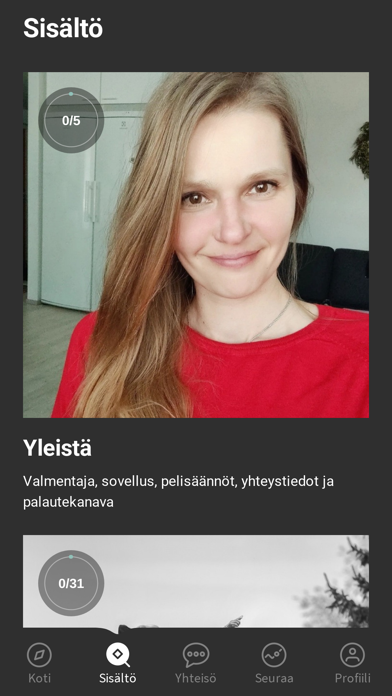
Task: Open the Profiili person icon
Action: pos(352,655)
